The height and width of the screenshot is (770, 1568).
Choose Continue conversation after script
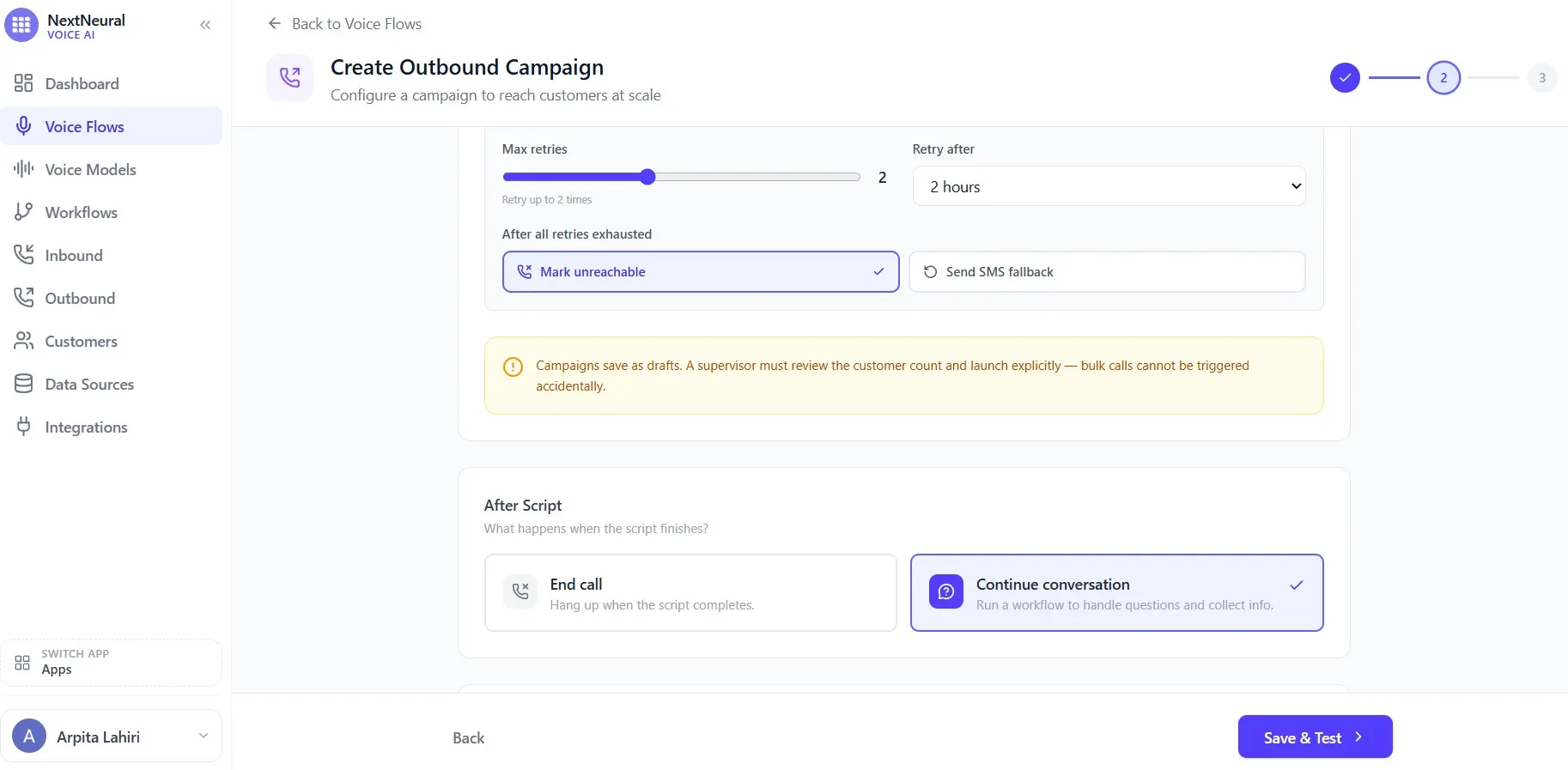pyautogui.click(x=1116, y=592)
